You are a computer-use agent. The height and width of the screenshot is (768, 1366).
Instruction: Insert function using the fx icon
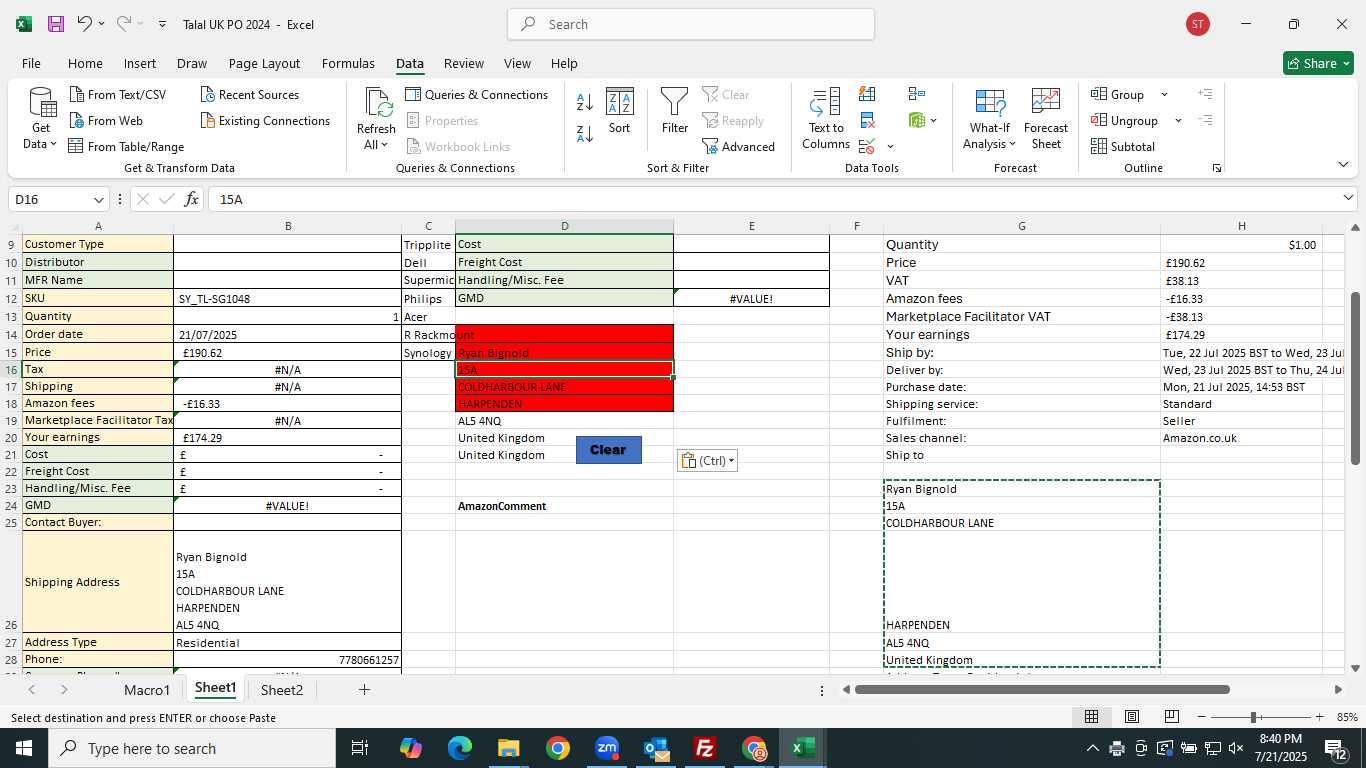[191, 199]
